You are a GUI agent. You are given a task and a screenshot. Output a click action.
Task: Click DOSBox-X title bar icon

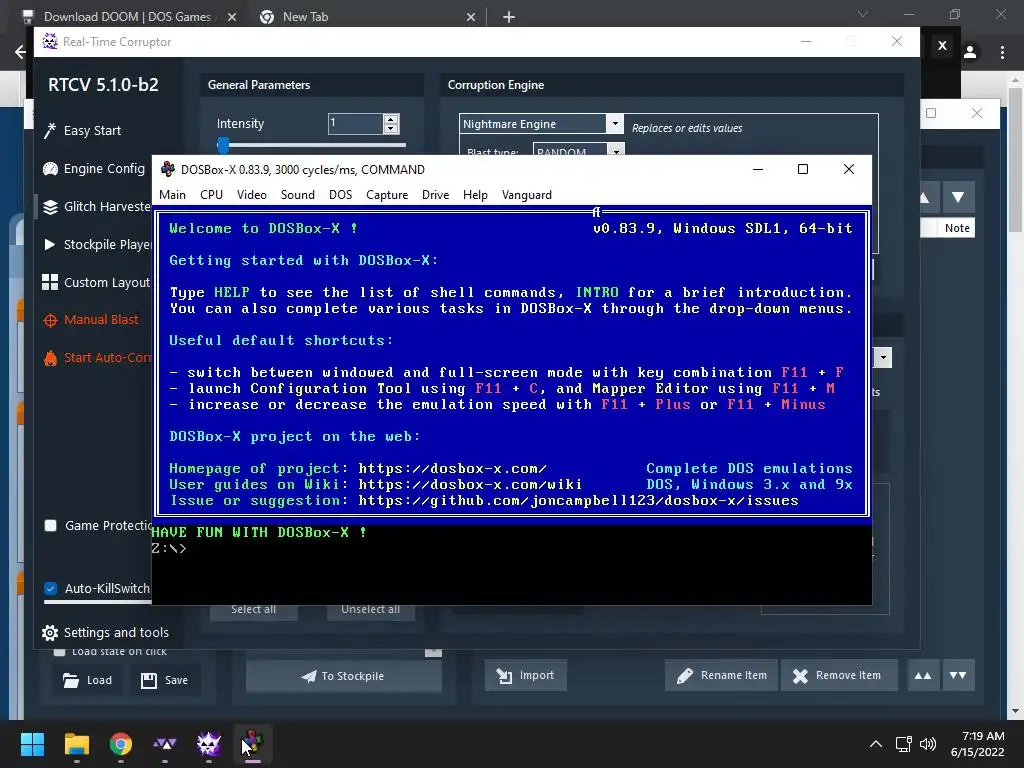[x=168, y=169]
